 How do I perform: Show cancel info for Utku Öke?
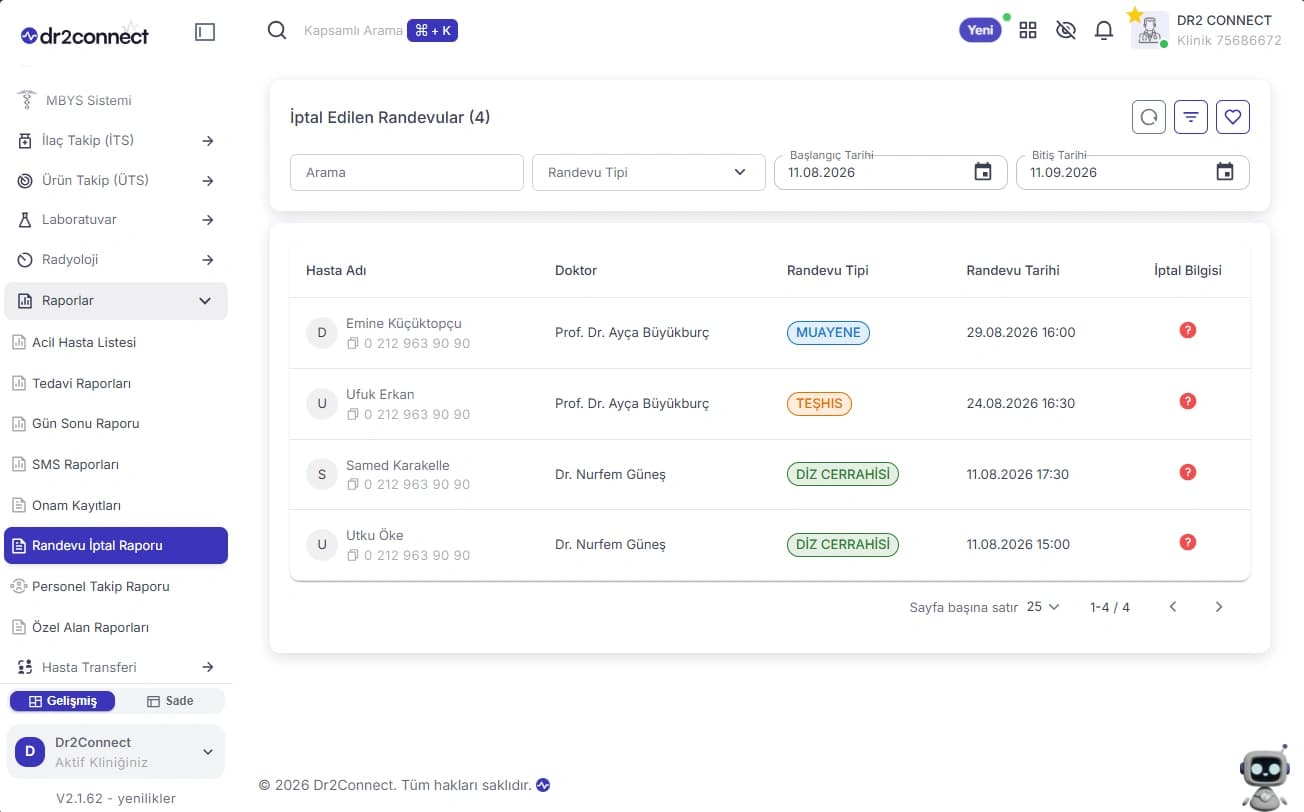[x=1188, y=542]
